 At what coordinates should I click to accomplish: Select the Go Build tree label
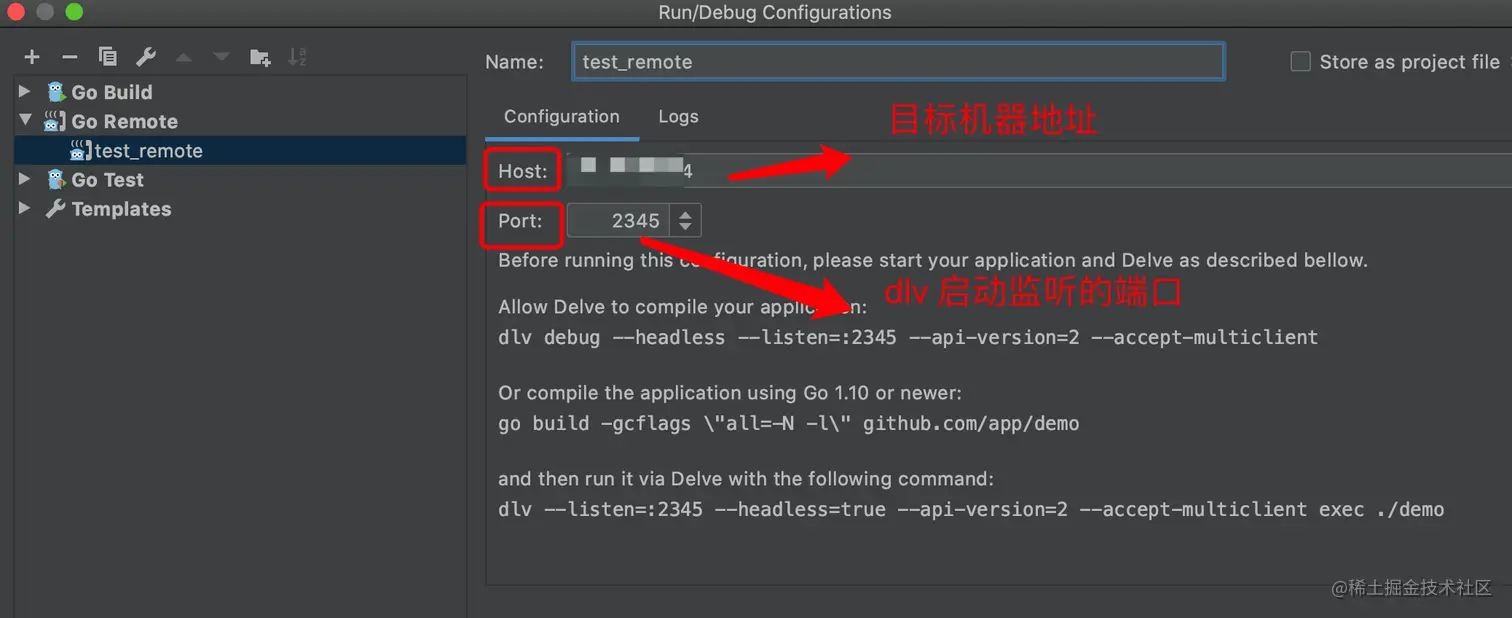point(112,92)
